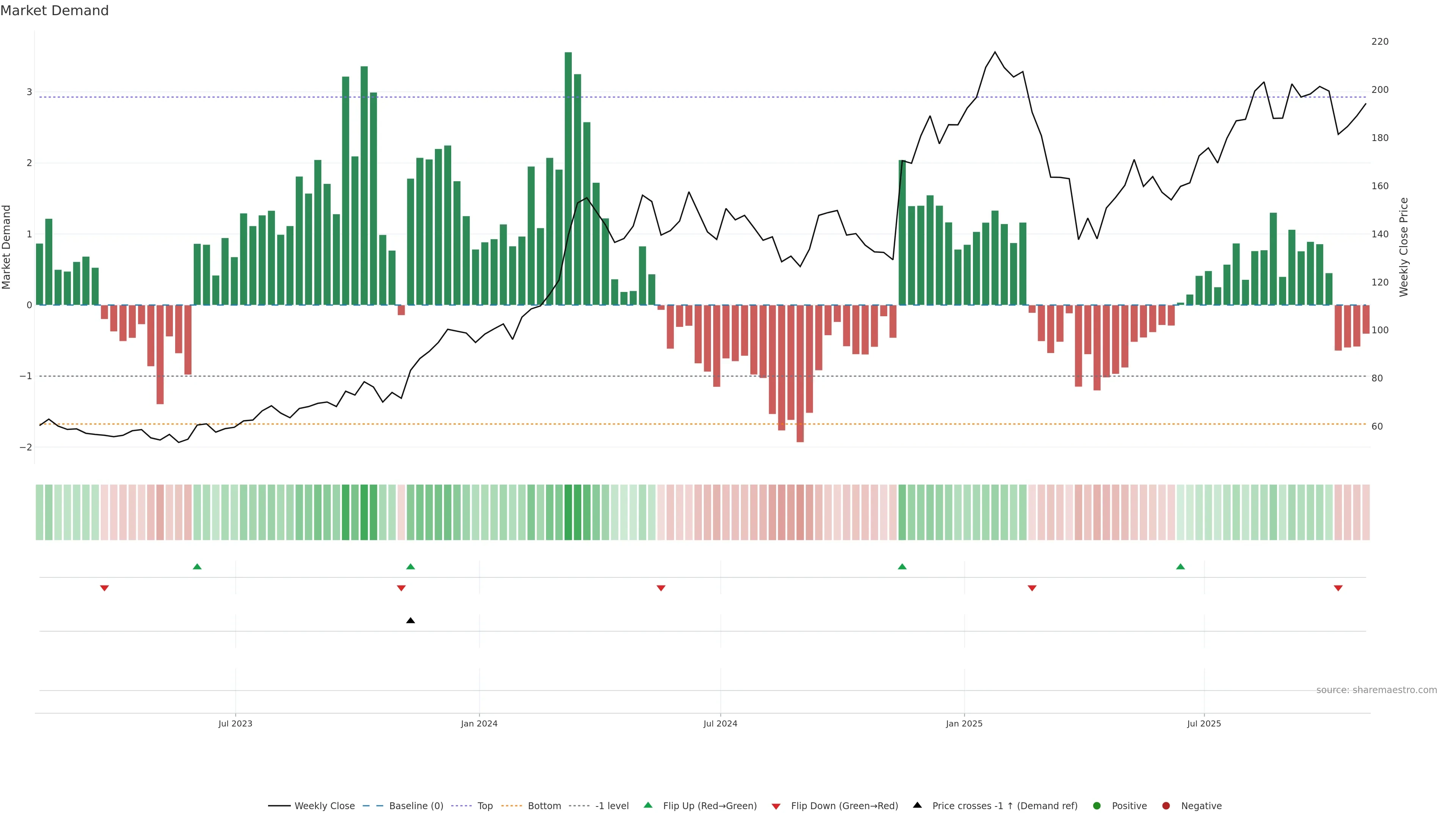The width and height of the screenshot is (1456, 819).
Task: Click the green flip-up marker before Jan 2025
Action: (902, 566)
